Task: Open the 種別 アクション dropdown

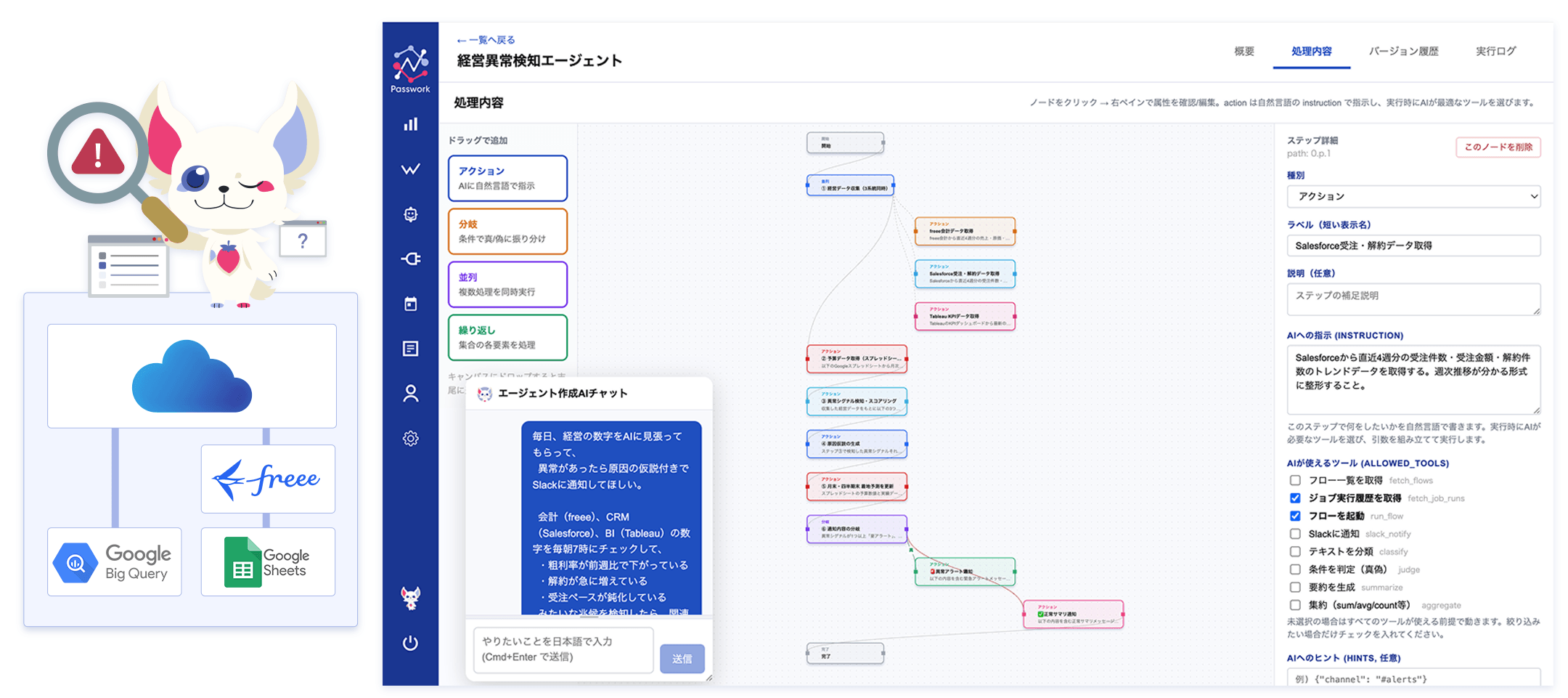Action: [x=1413, y=196]
